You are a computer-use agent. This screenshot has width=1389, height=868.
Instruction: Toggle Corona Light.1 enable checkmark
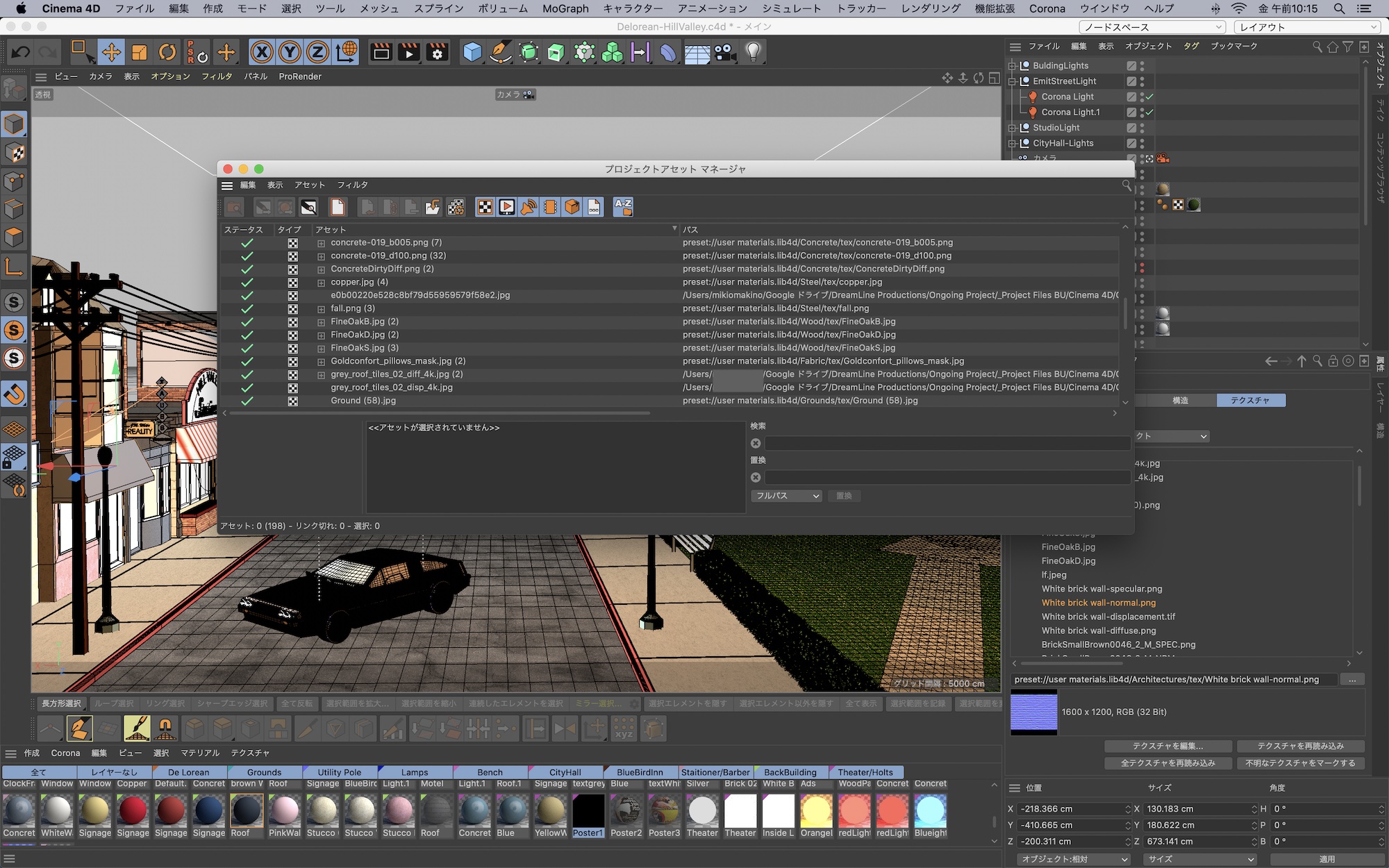[1149, 112]
